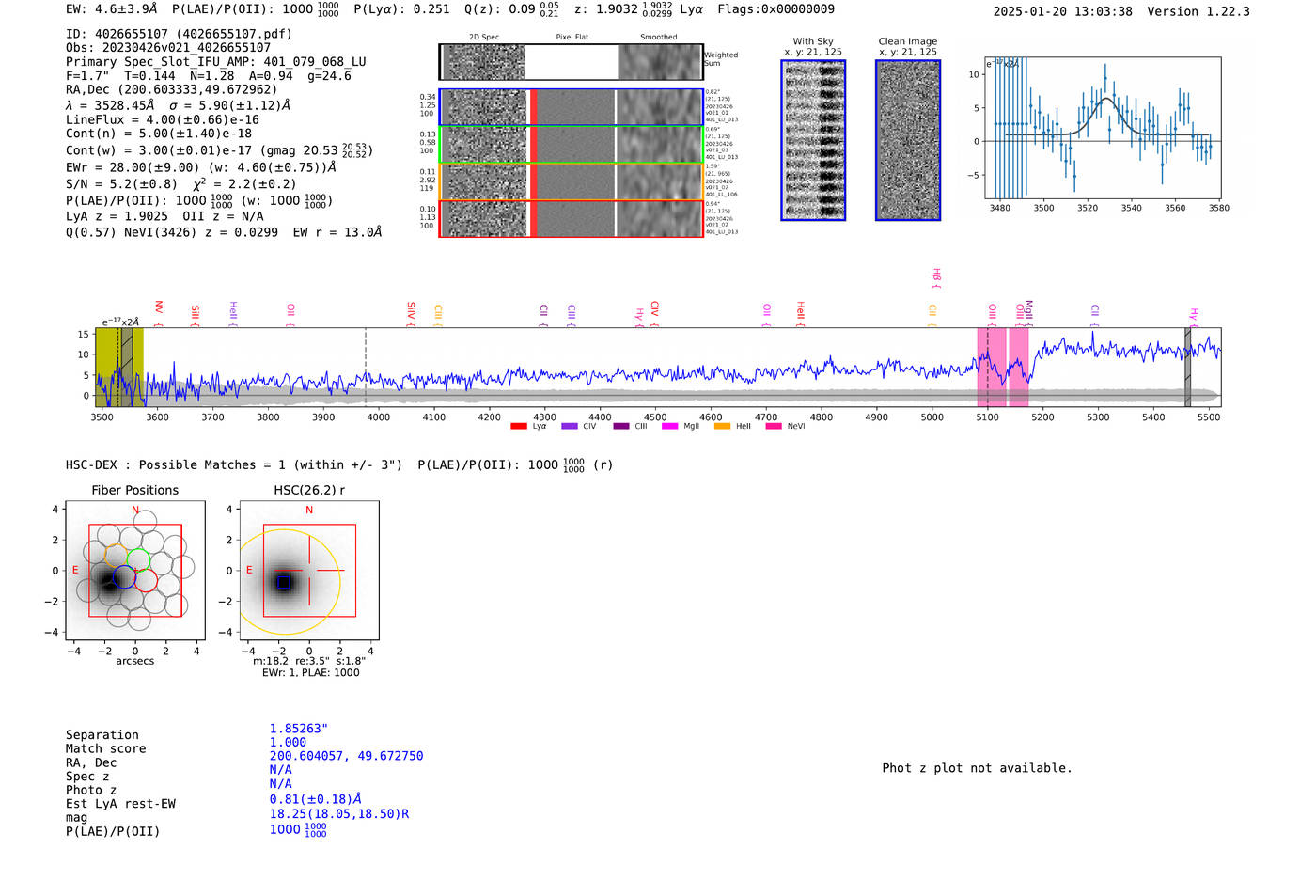
Task: Click the 2D Spec column header
Action: 484,37
